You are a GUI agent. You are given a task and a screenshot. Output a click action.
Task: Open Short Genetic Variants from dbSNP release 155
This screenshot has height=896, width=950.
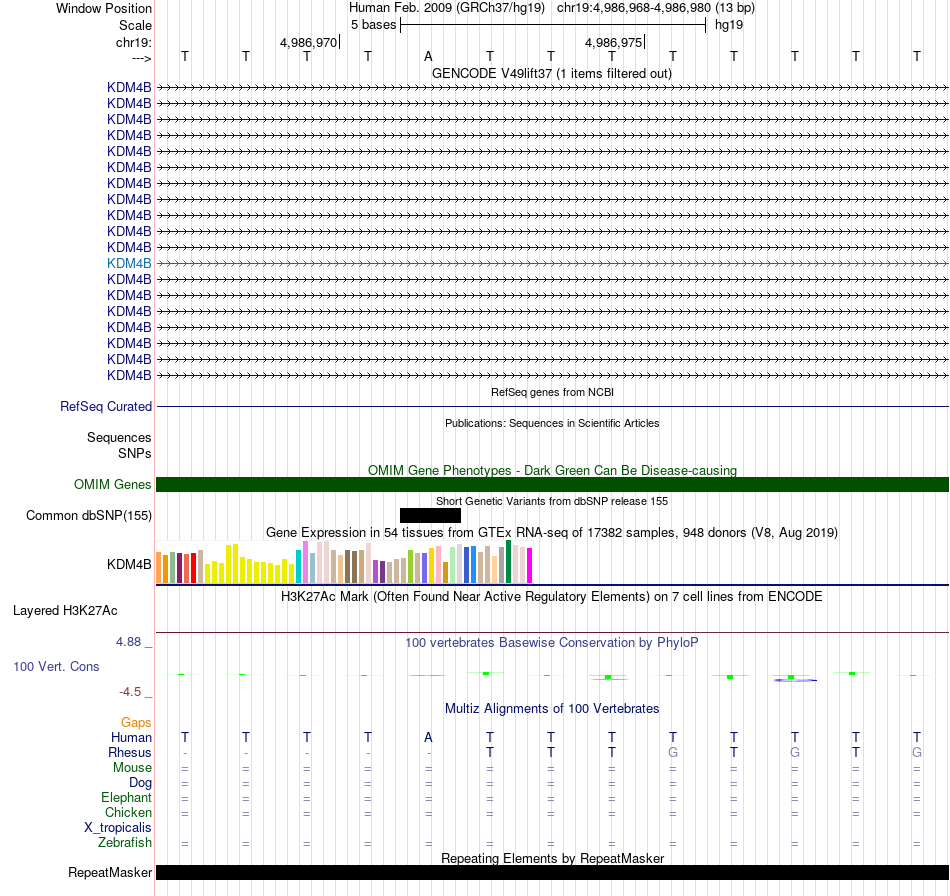click(x=552, y=501)
